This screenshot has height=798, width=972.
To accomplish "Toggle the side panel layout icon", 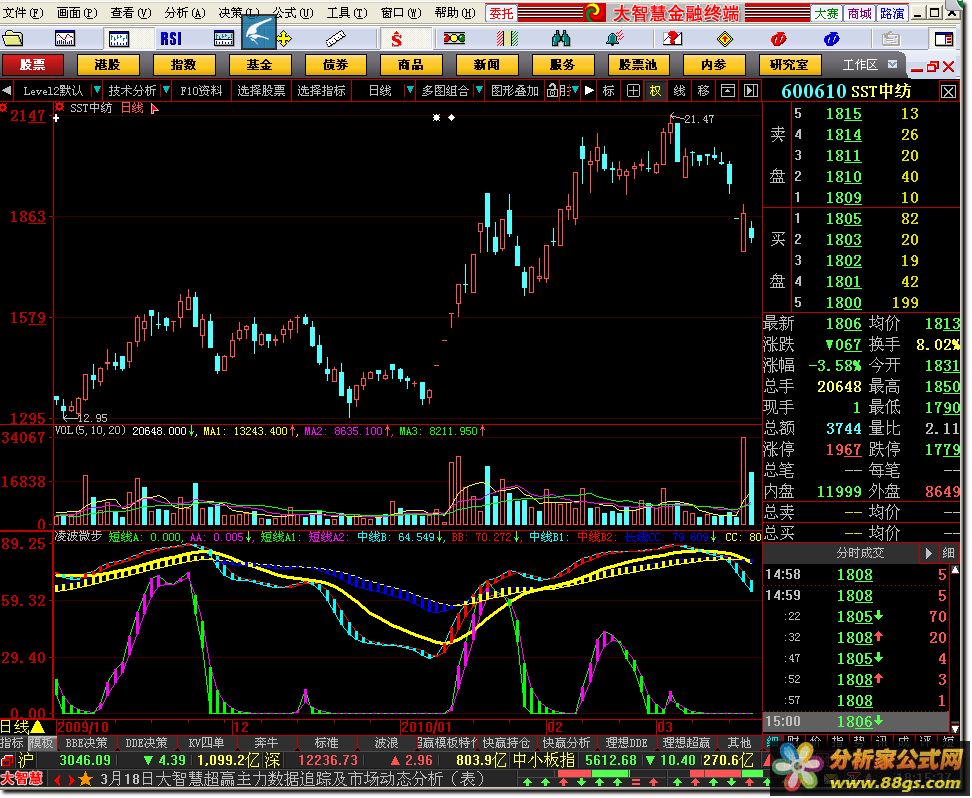I will click(944, 38).
